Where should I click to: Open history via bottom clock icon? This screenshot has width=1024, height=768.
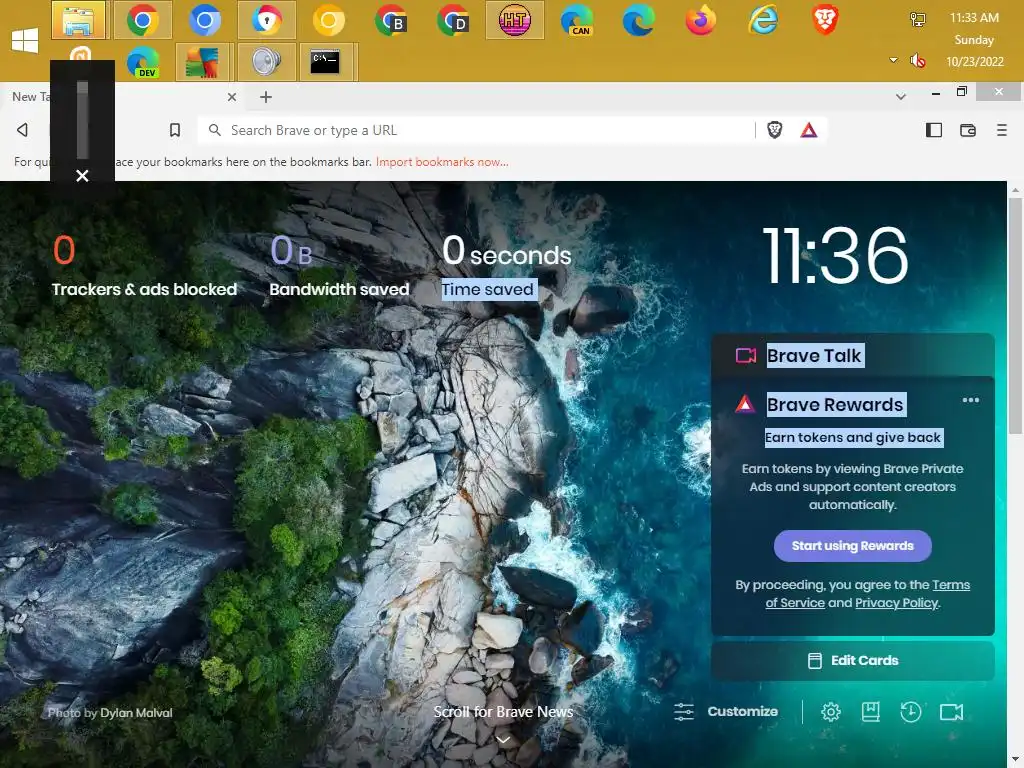(x=911, y=711)
